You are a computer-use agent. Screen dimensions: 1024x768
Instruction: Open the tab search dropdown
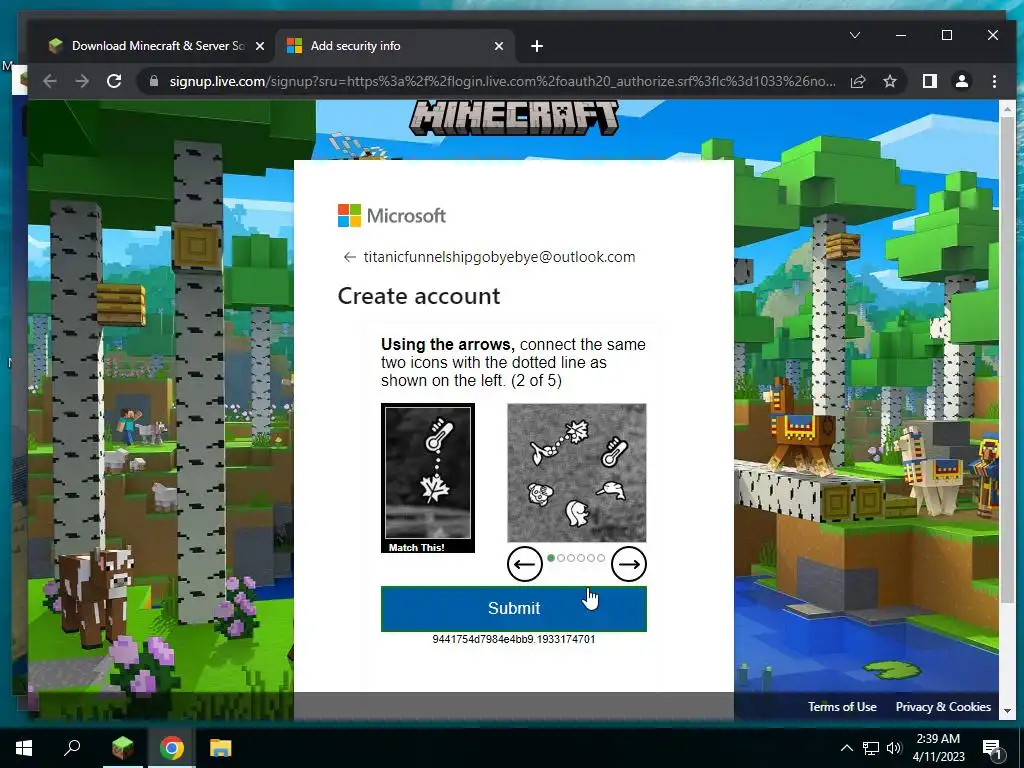855,35
